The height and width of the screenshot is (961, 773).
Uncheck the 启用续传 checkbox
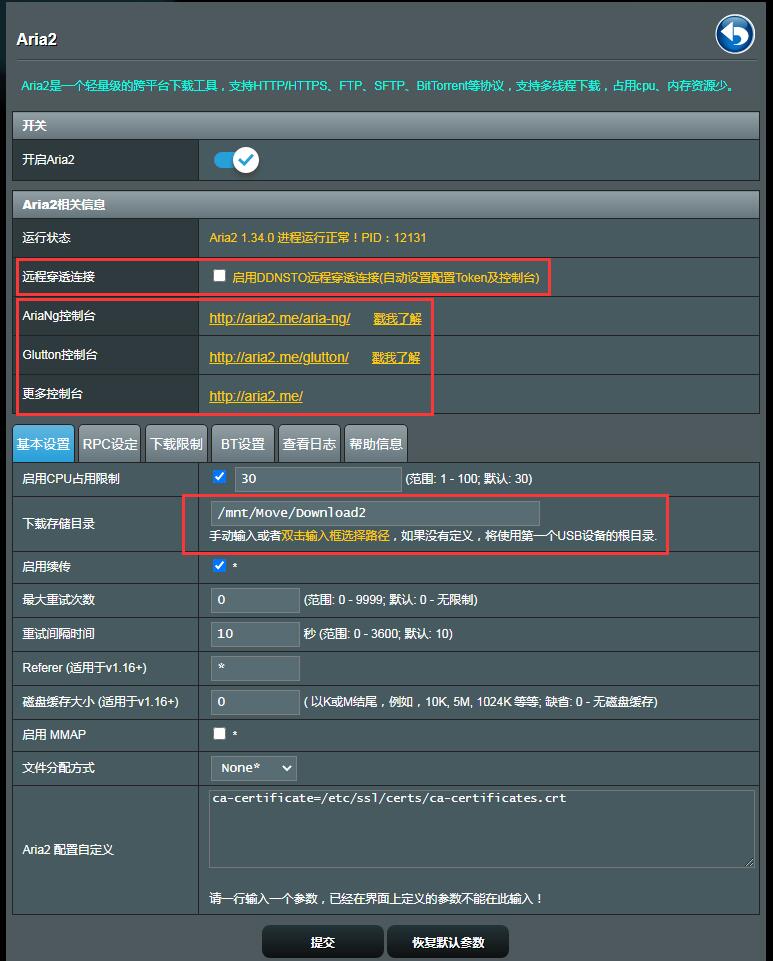point(219,565)
